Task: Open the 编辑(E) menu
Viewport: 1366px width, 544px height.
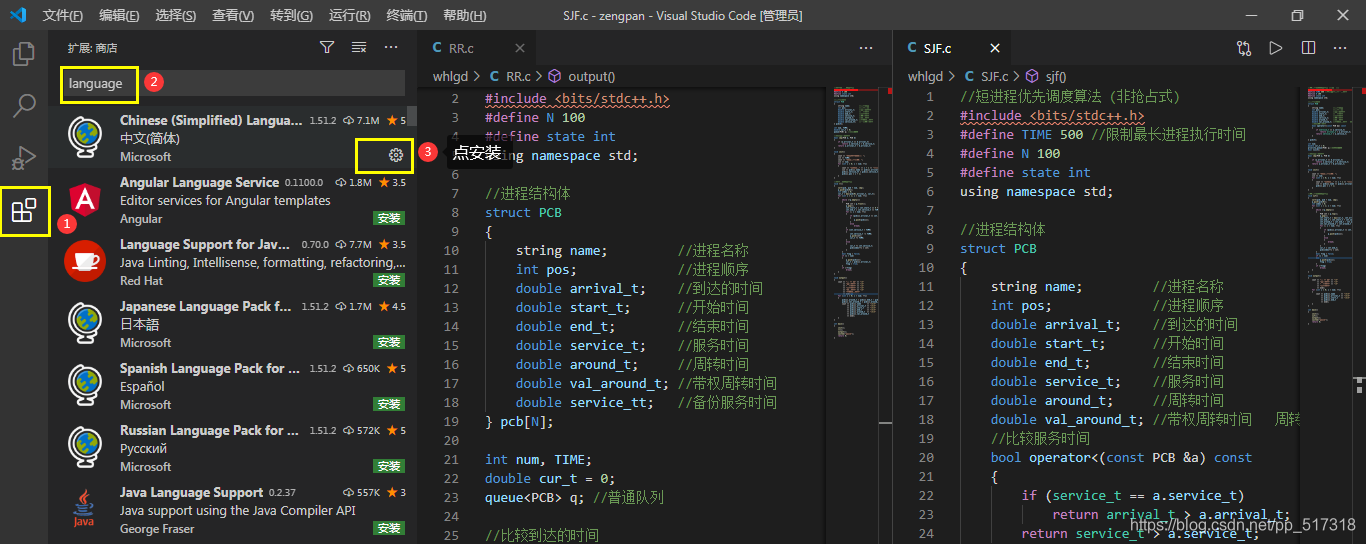Action: coord(119,16)
